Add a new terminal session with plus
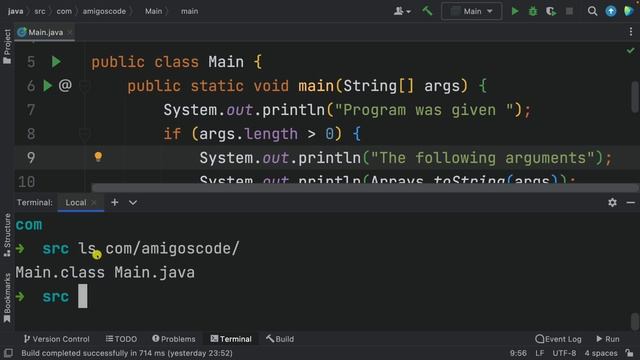 115,202
